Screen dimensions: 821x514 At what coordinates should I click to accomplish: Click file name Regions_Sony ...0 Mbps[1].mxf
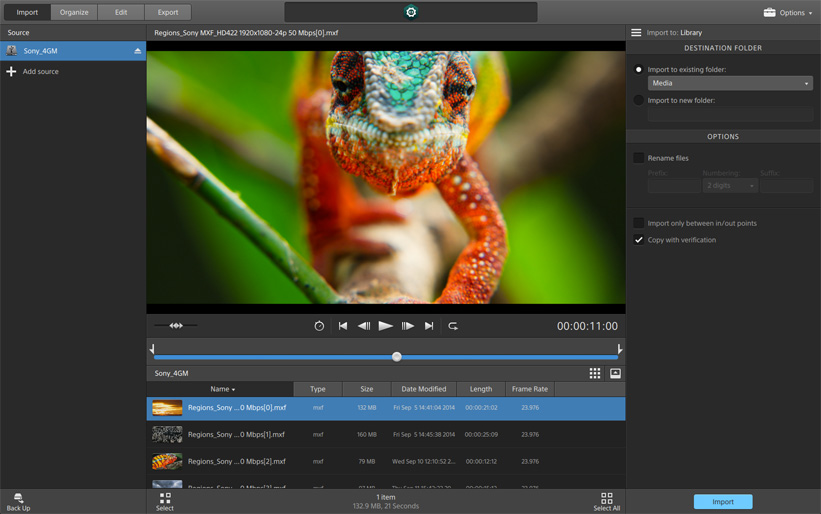[236, 434]
